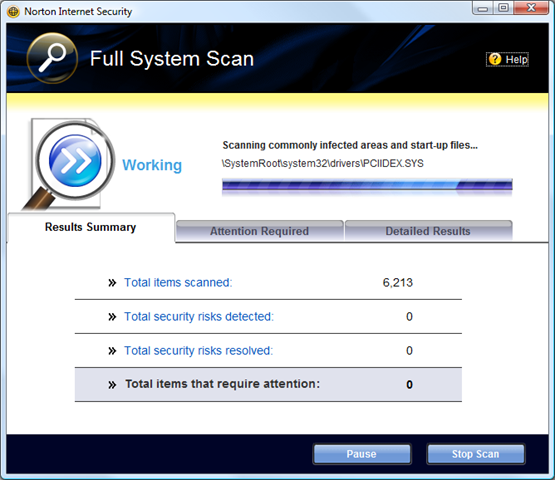The height and width of the screenshot is (480, 555).
Task: Open the Total items scanned link
Action: tap(178, 282)
